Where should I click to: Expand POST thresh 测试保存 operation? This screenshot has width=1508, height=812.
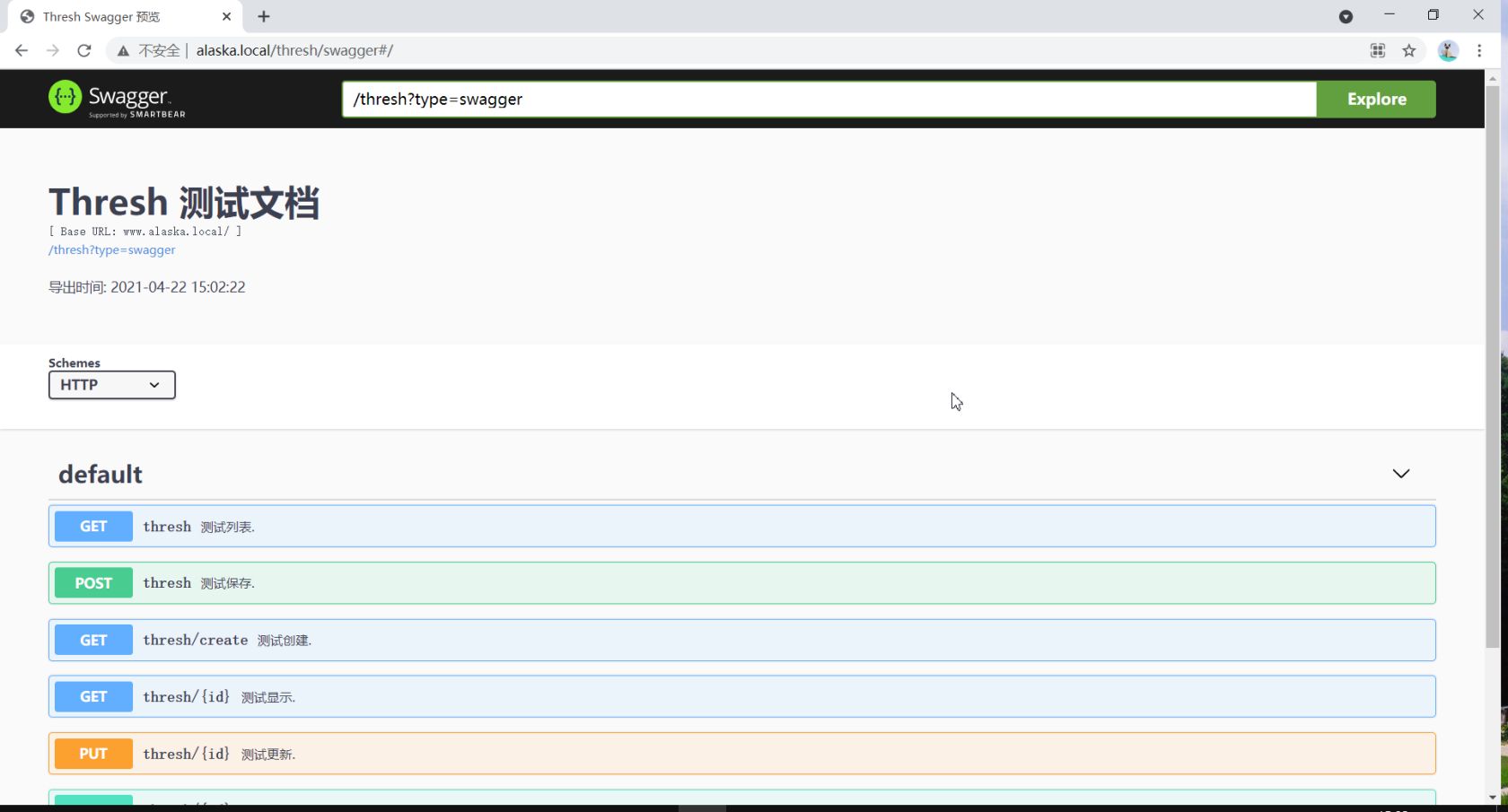[x=742, y=583]
